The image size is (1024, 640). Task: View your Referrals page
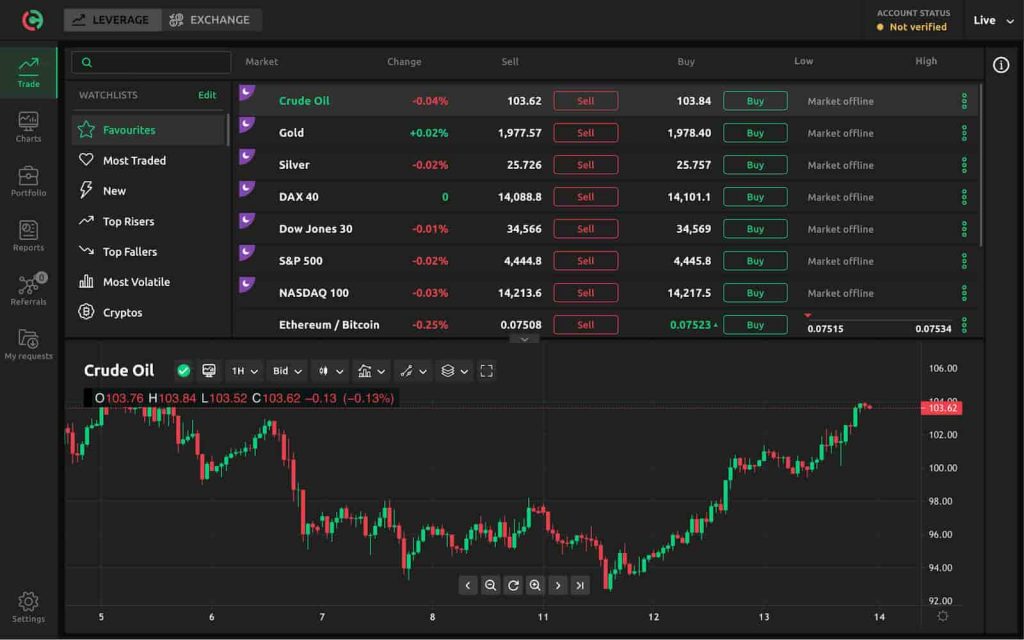29,290
